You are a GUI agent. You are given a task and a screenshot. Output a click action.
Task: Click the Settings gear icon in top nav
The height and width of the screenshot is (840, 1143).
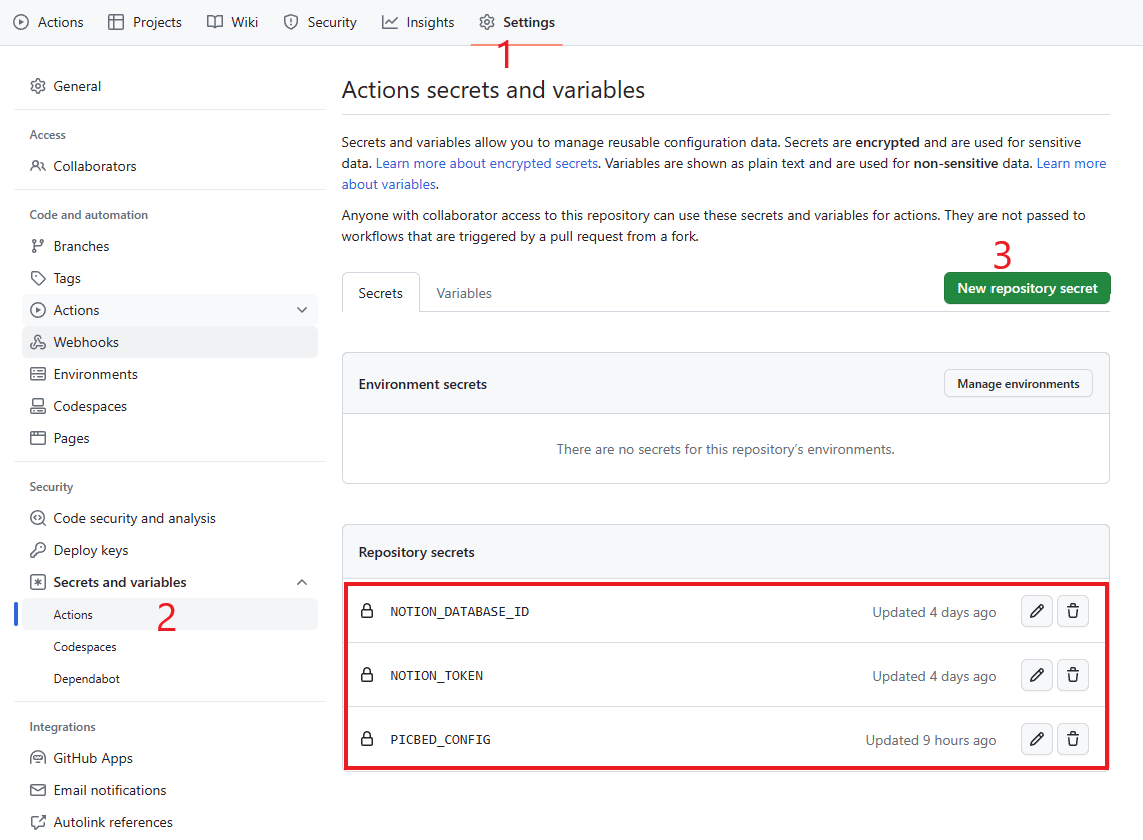(x=487, y=22)
